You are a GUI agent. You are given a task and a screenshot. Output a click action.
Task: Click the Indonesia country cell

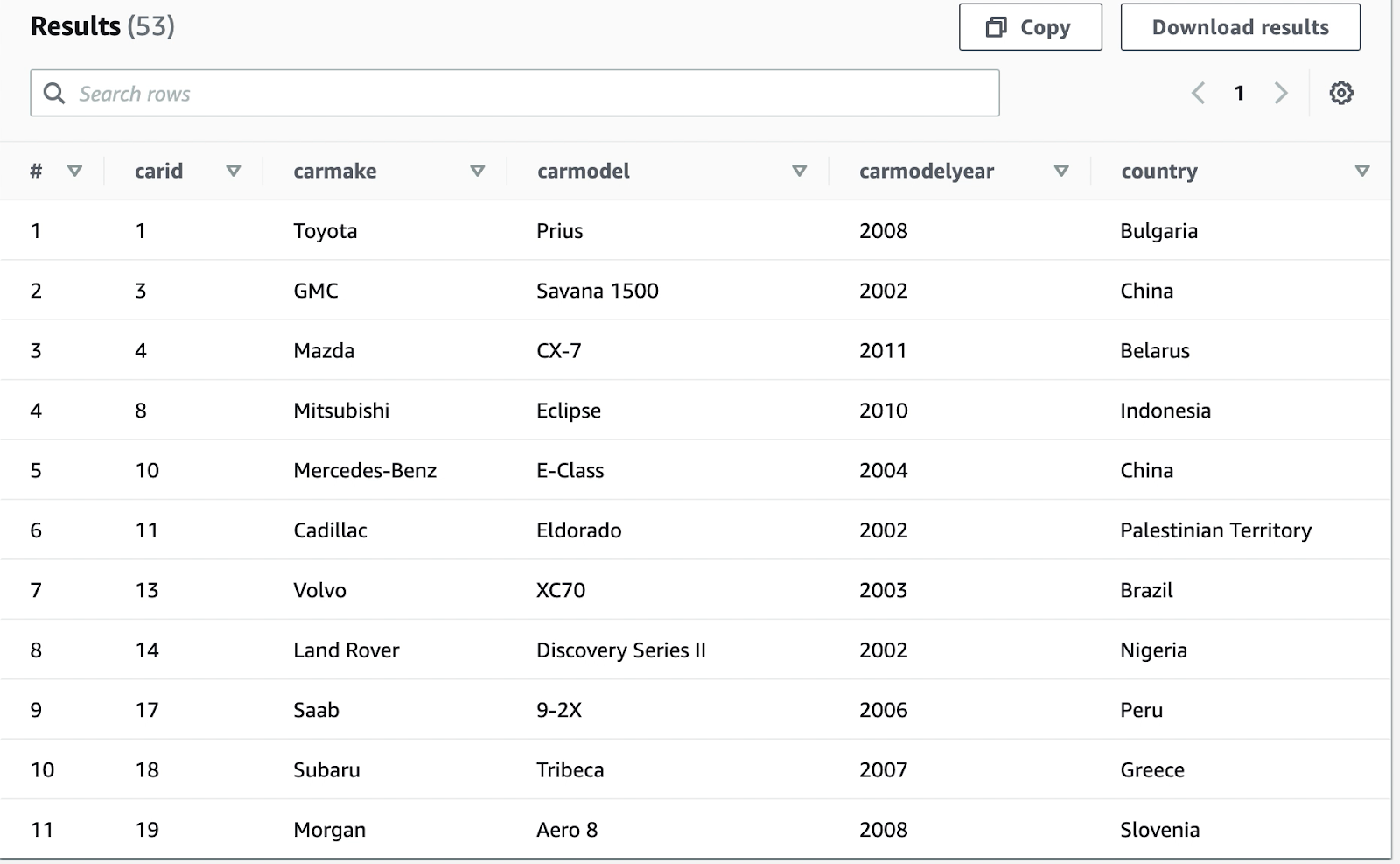click(x=1165, y=411)
